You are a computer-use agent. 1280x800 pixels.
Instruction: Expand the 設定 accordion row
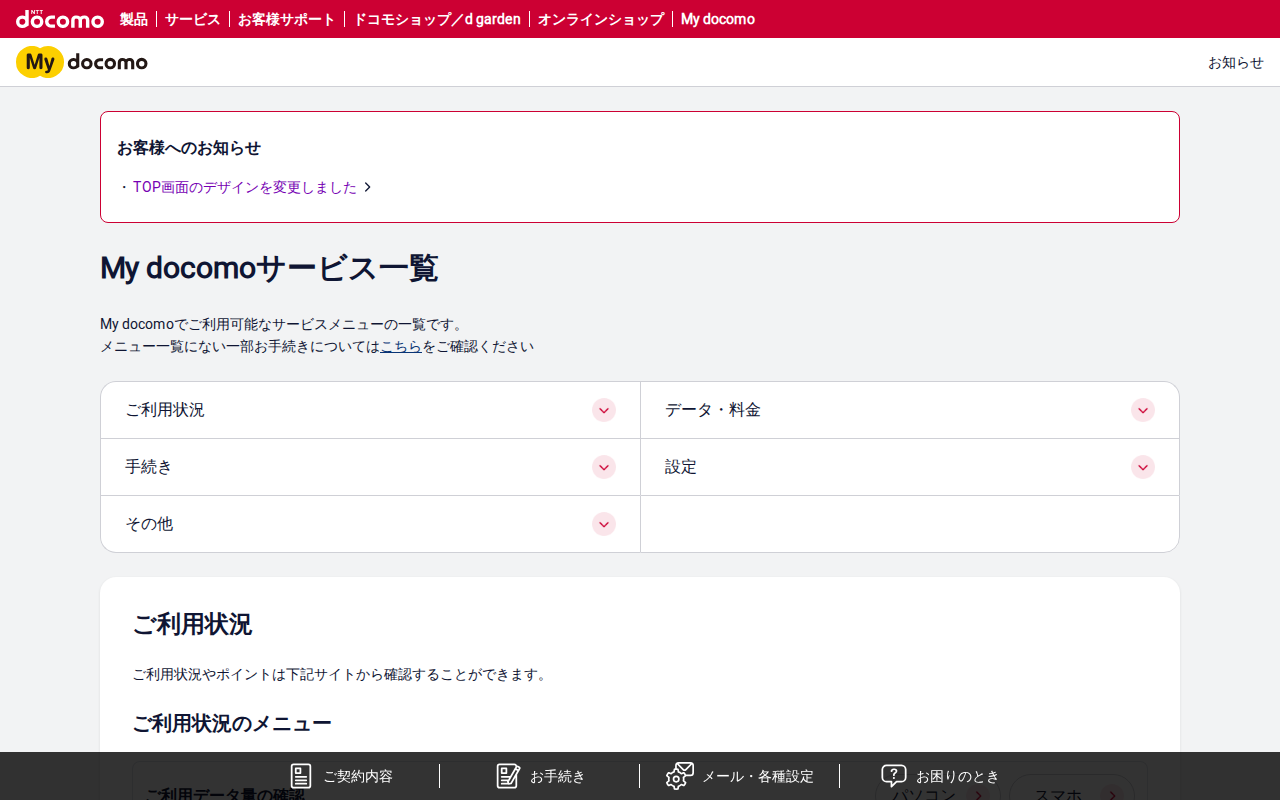click(910, 467)
